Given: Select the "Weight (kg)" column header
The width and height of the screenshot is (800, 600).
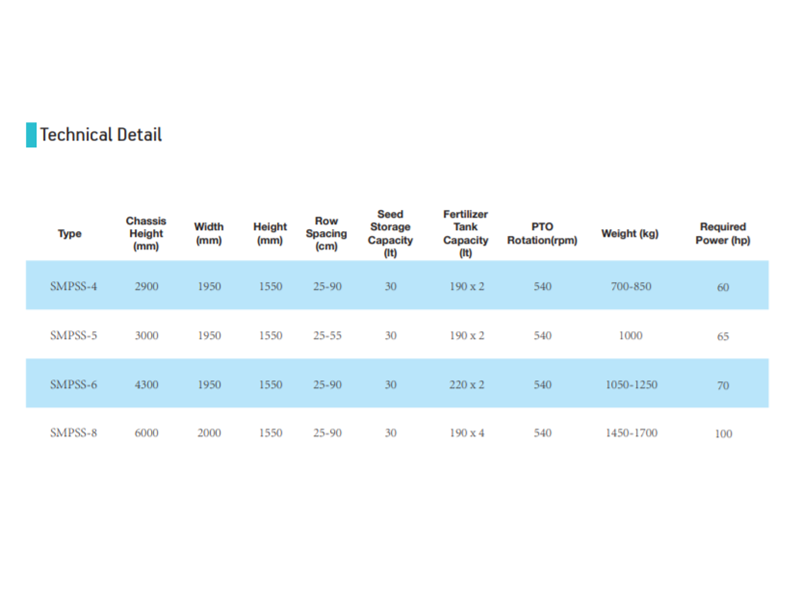Looking at the screenshot, I should pos(630,234).
